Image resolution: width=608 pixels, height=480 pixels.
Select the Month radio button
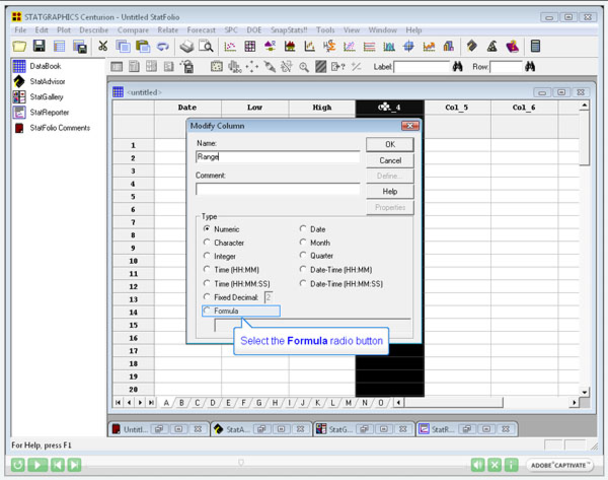(x=303, y=242)
